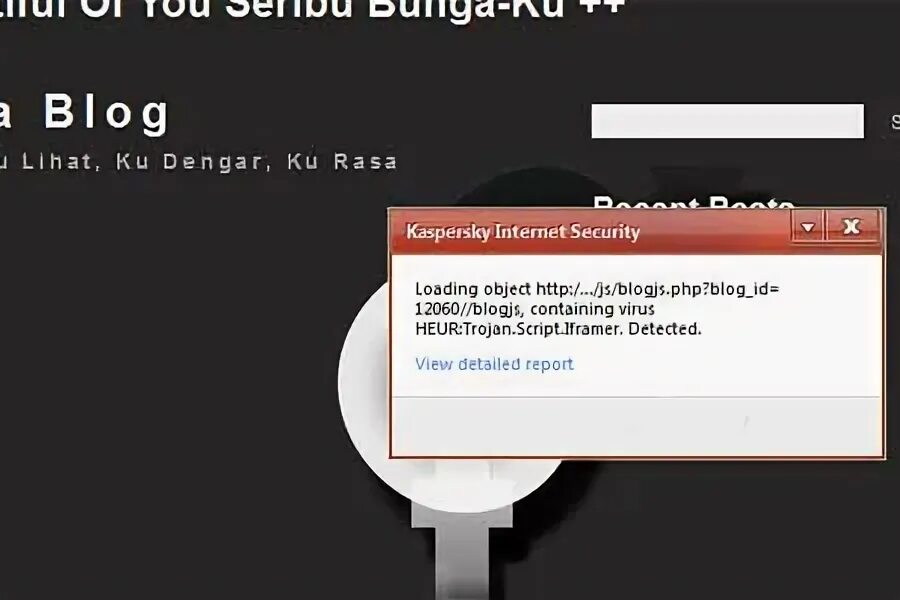Screen dimensions: 900x600
Task: Close the Kaspersky Internet Security alert
Action: tap(851, 227)
